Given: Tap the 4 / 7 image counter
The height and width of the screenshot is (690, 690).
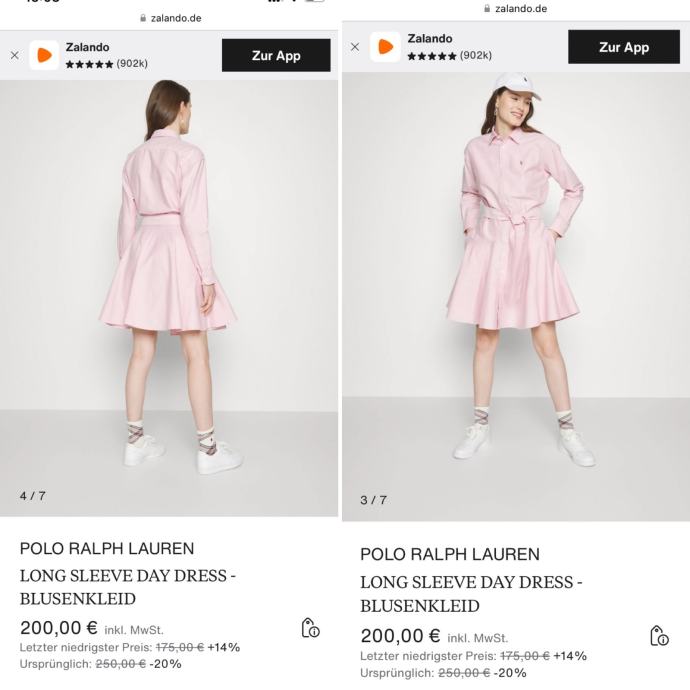Looking at the screenshot, I should [32, 496].
